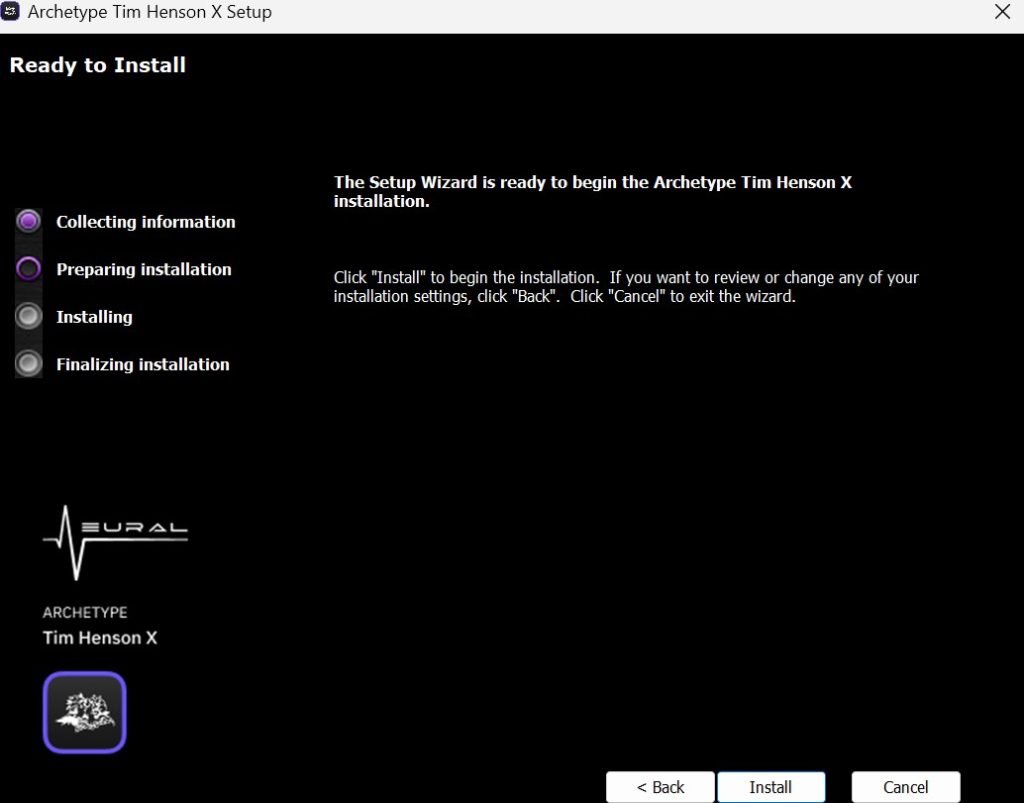
Task: Select the Finalizing installation step label
Action: click(x=143, y=365)
